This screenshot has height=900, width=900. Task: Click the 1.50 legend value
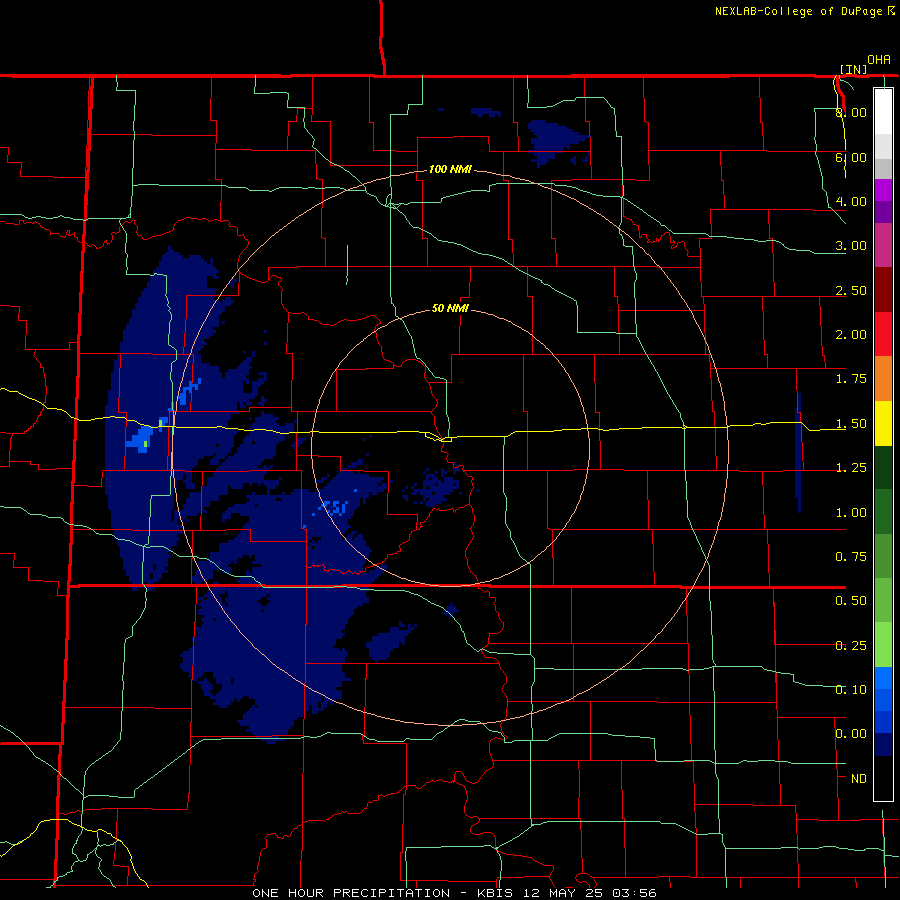pyautogui.click(x=851, y=424)
